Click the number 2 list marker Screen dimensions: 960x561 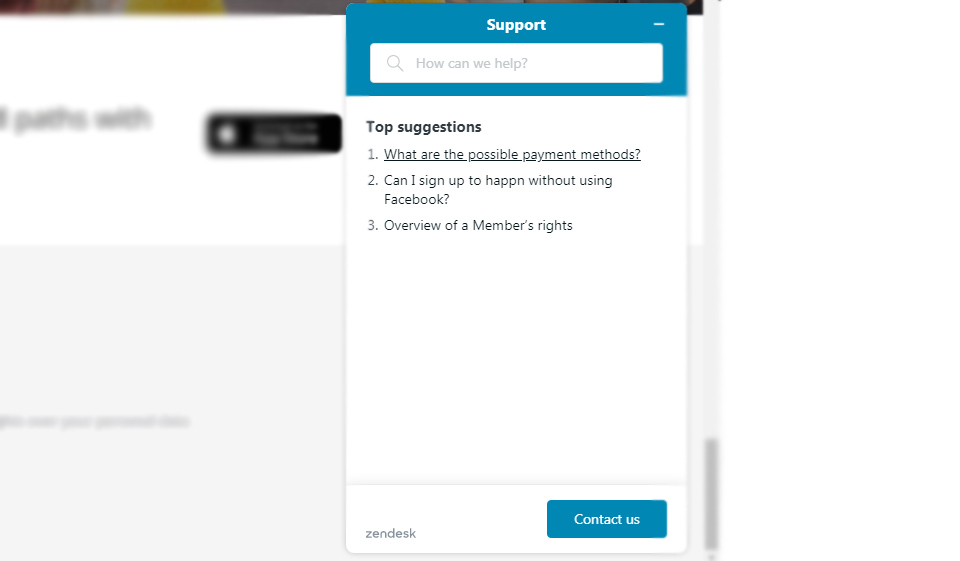(x=372, y=181)
